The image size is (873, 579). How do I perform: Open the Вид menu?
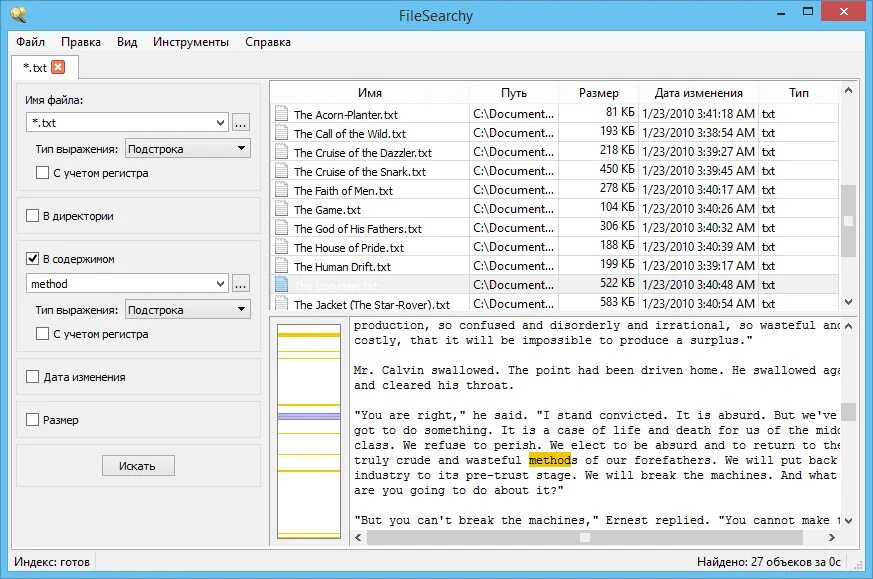(x=127, y=42)
